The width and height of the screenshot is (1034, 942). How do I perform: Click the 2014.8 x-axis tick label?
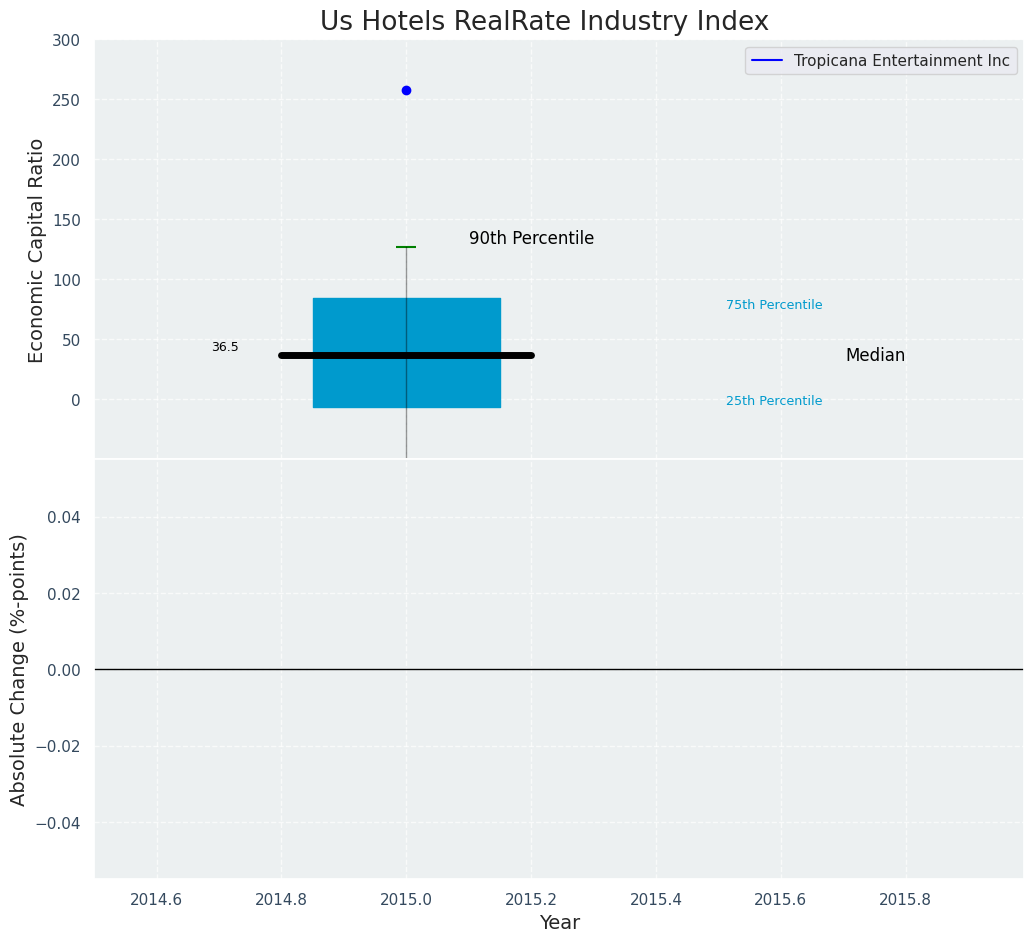[282, 899]
